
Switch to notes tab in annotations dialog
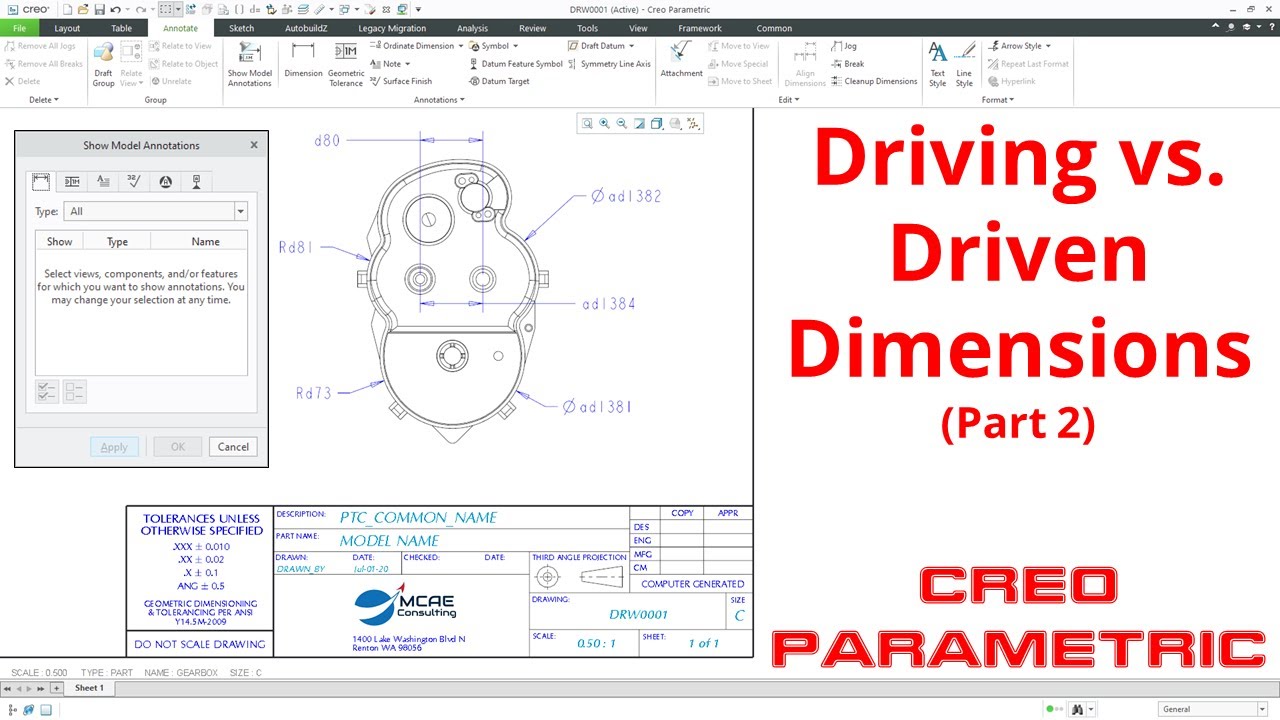[x=103, y=181]
